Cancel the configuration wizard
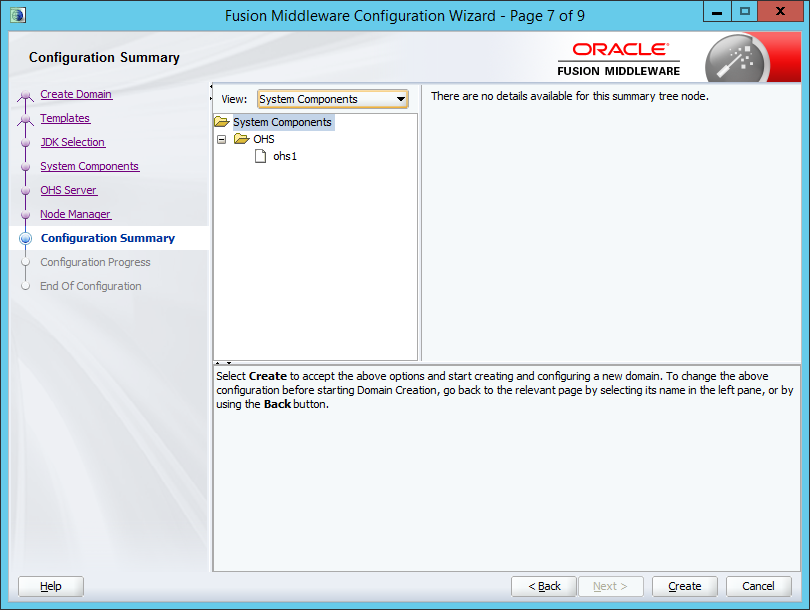Viewport: 810px width, 611px height. point(758,586)
